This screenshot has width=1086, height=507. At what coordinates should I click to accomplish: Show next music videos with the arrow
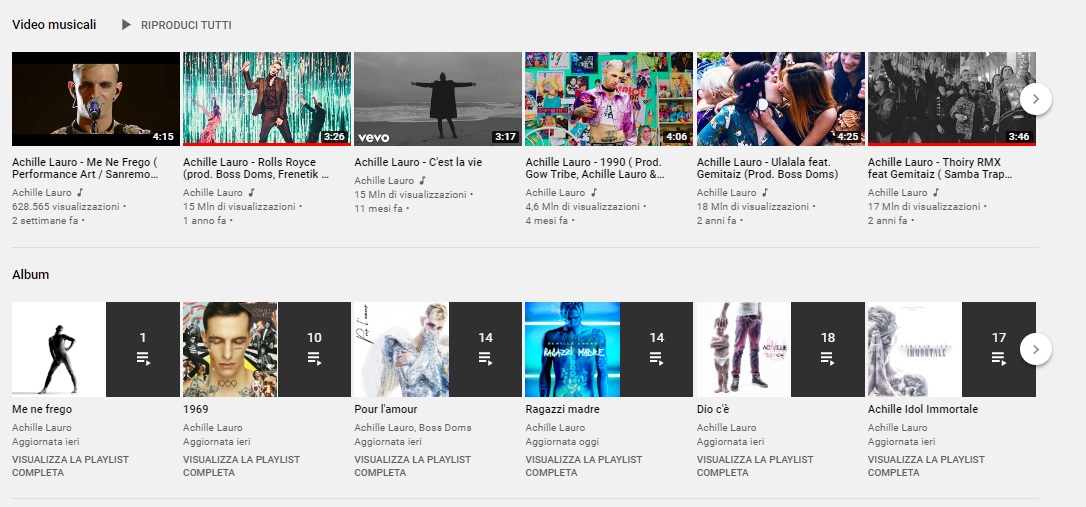pyautogui.click(x=1035, y=99)
